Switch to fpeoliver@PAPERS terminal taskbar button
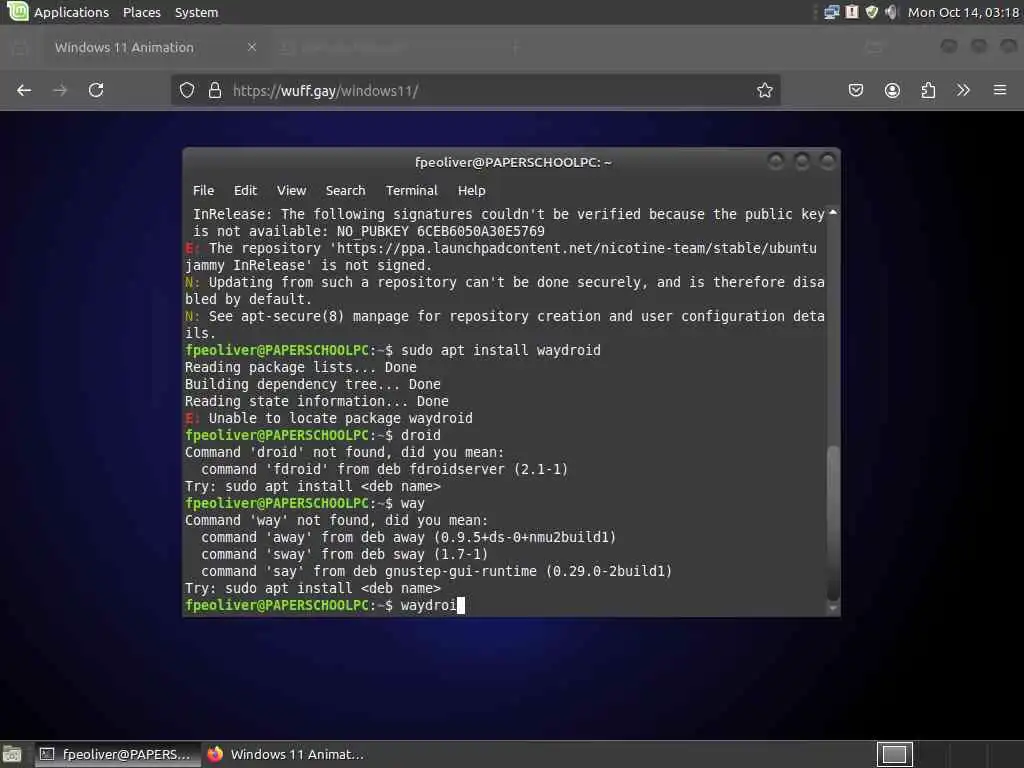Image resolution: width=1024 pixels, height=768 pixels. (x=116, y=754)
